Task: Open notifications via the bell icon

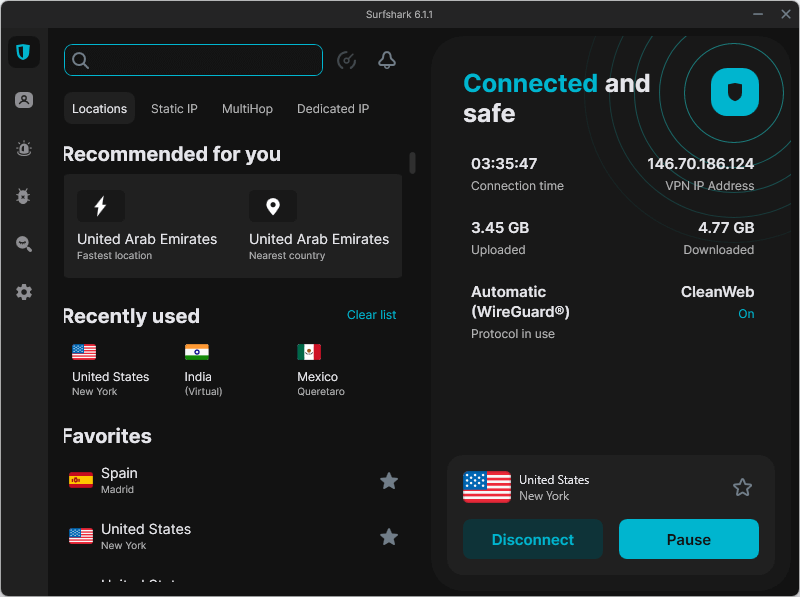Action: pyautogui.click(x=387, y=60)
